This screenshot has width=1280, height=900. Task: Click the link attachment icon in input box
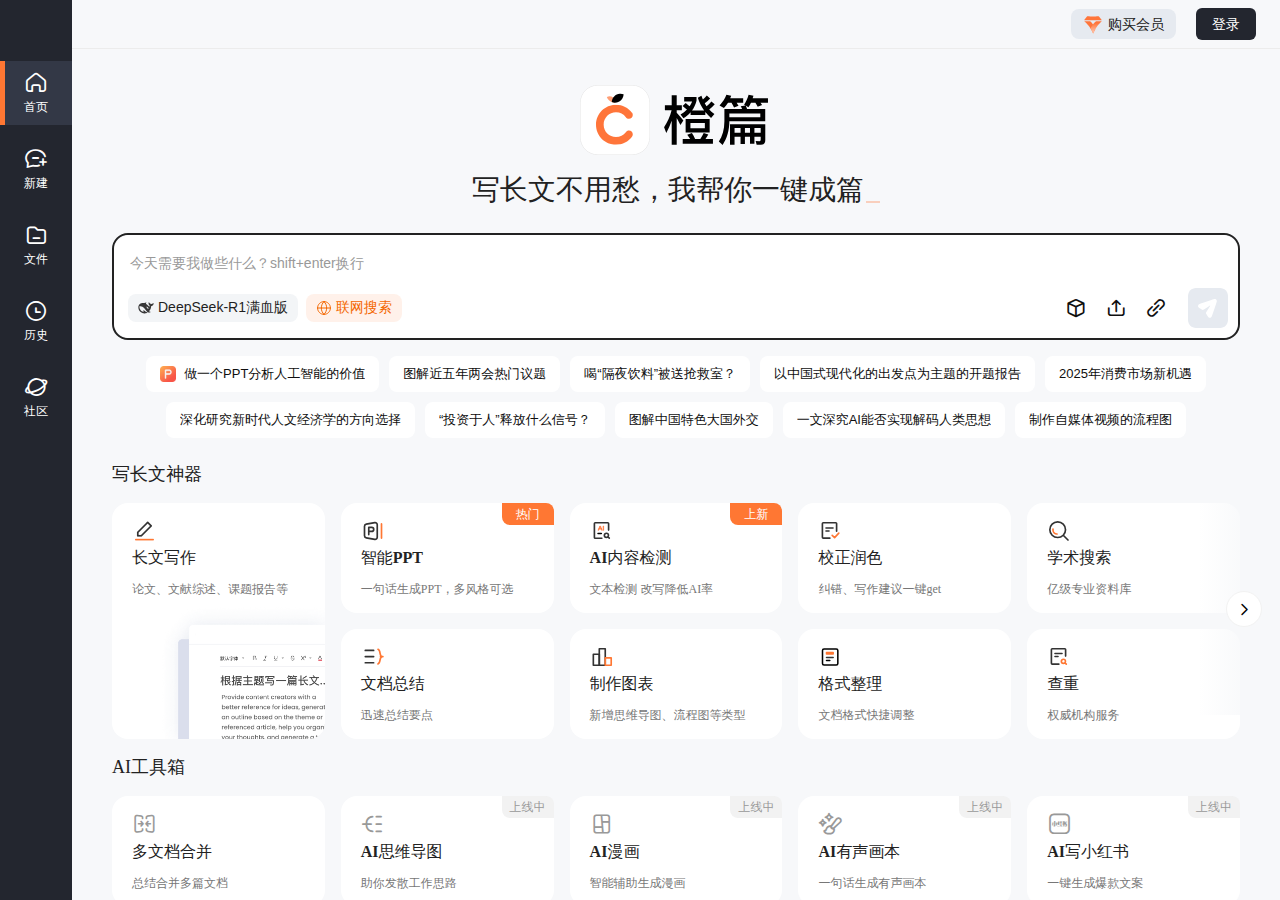coord(1156,308)
